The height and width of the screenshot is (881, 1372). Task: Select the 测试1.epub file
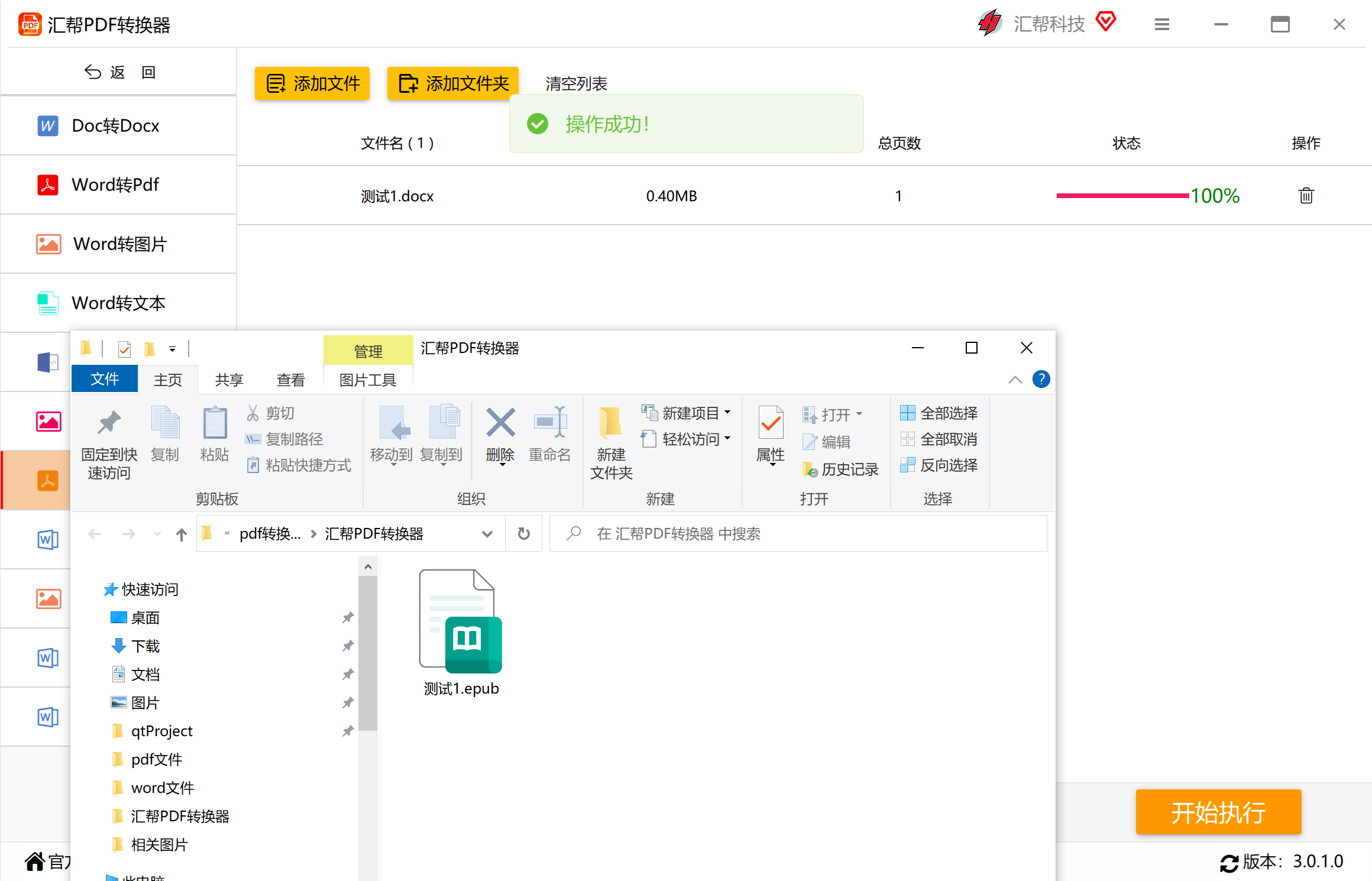pyautogui.click(x=461, y=633)
